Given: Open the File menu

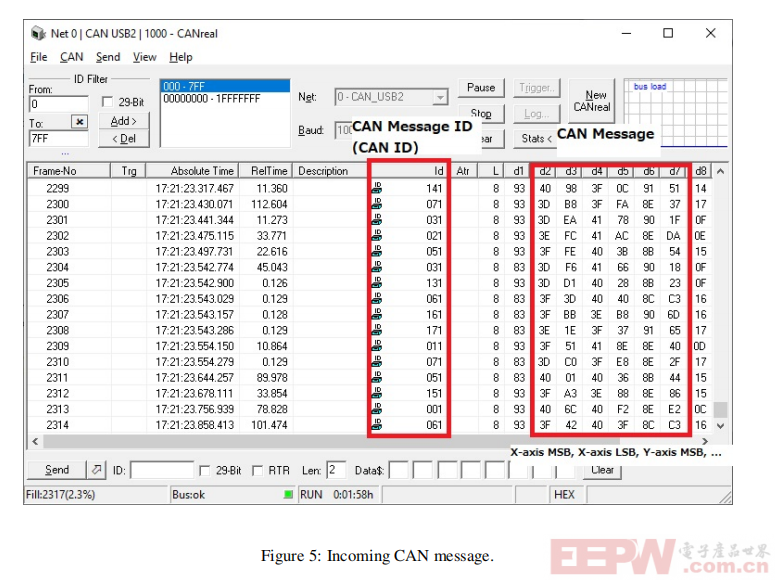Looking at the screenshot, I should 39,57.
